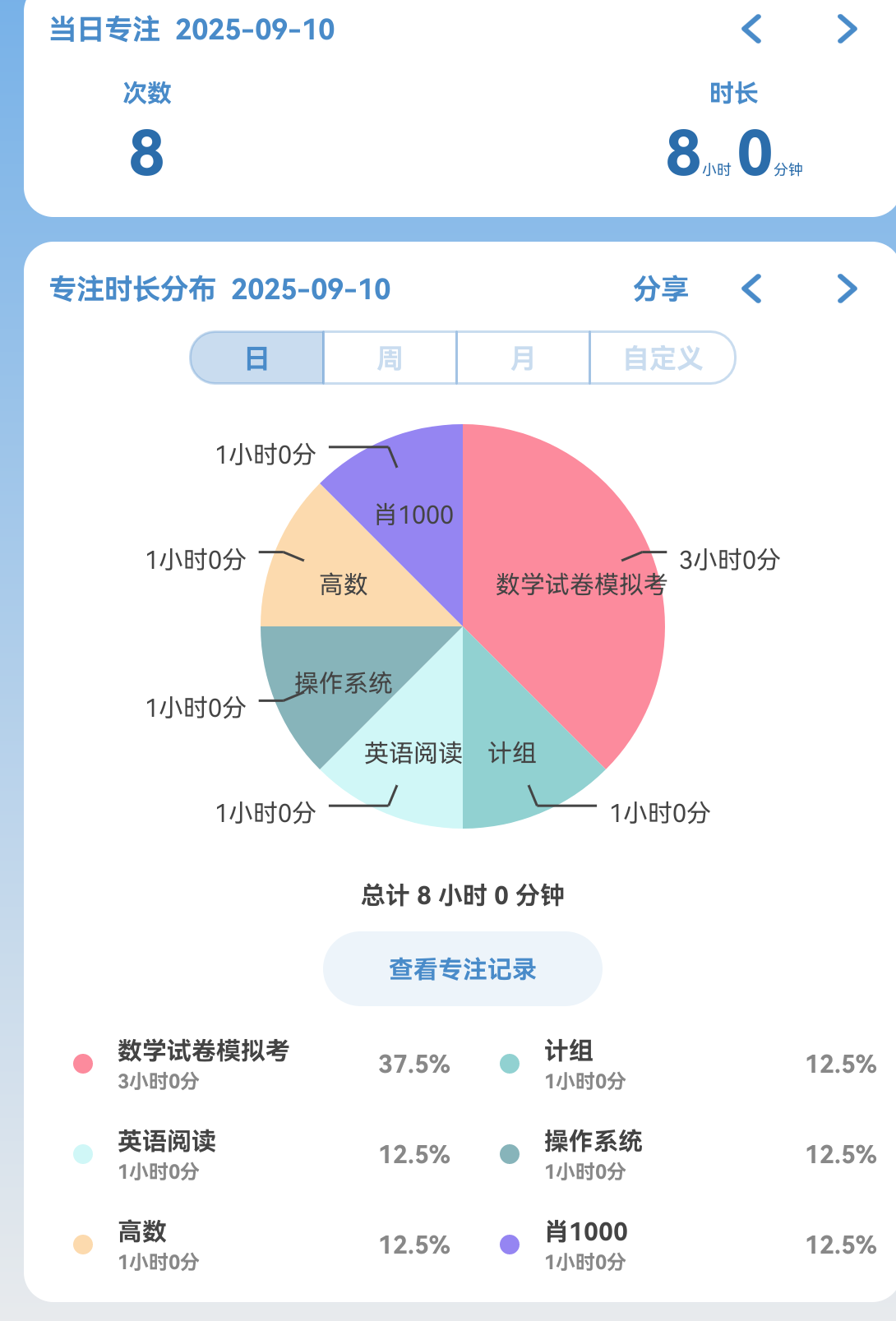Click next arrow in 专注时长分布 header
The image size is (896, 1321).
pos(847,289)
